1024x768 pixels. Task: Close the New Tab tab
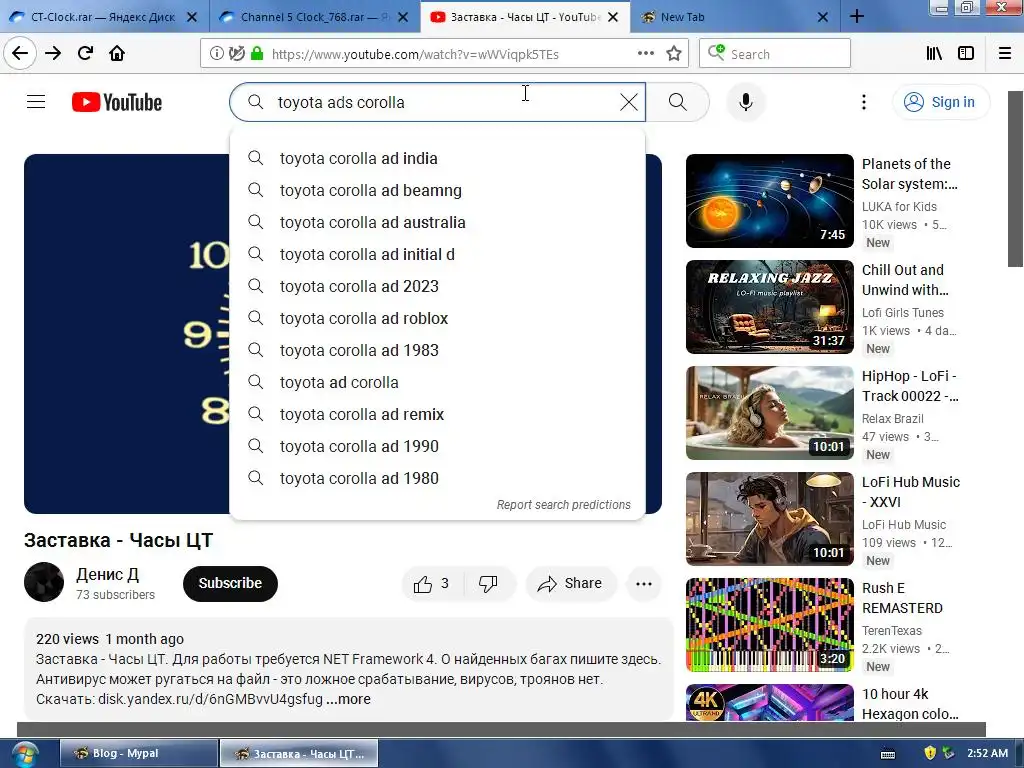[823, 17]
